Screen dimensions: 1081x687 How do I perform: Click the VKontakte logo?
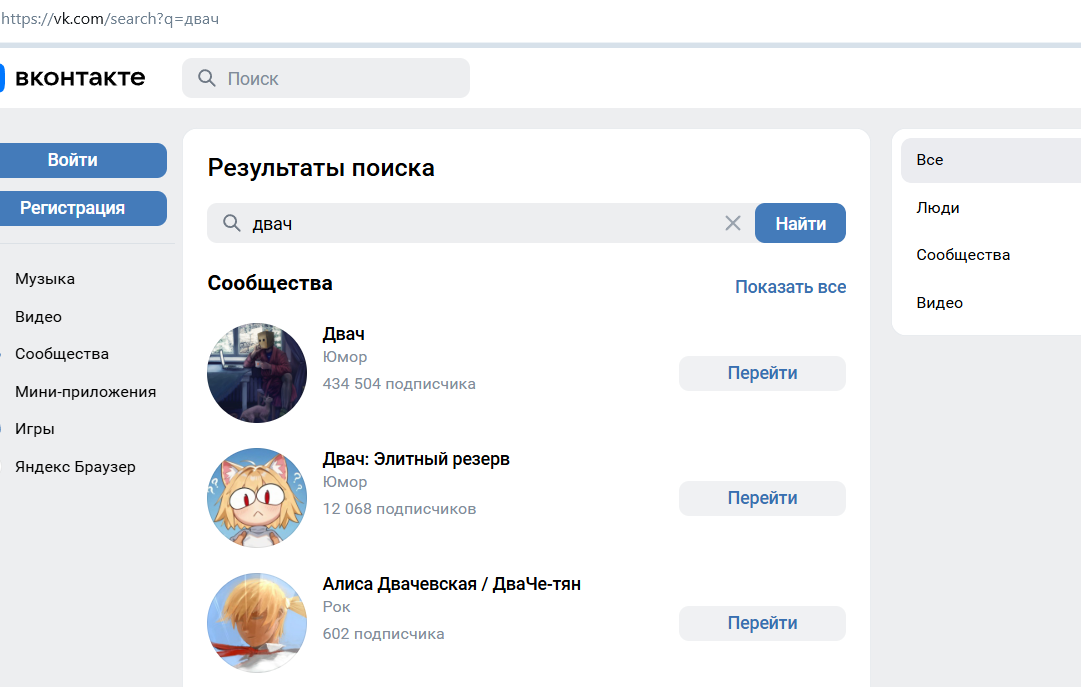click(x=72, y=78)
